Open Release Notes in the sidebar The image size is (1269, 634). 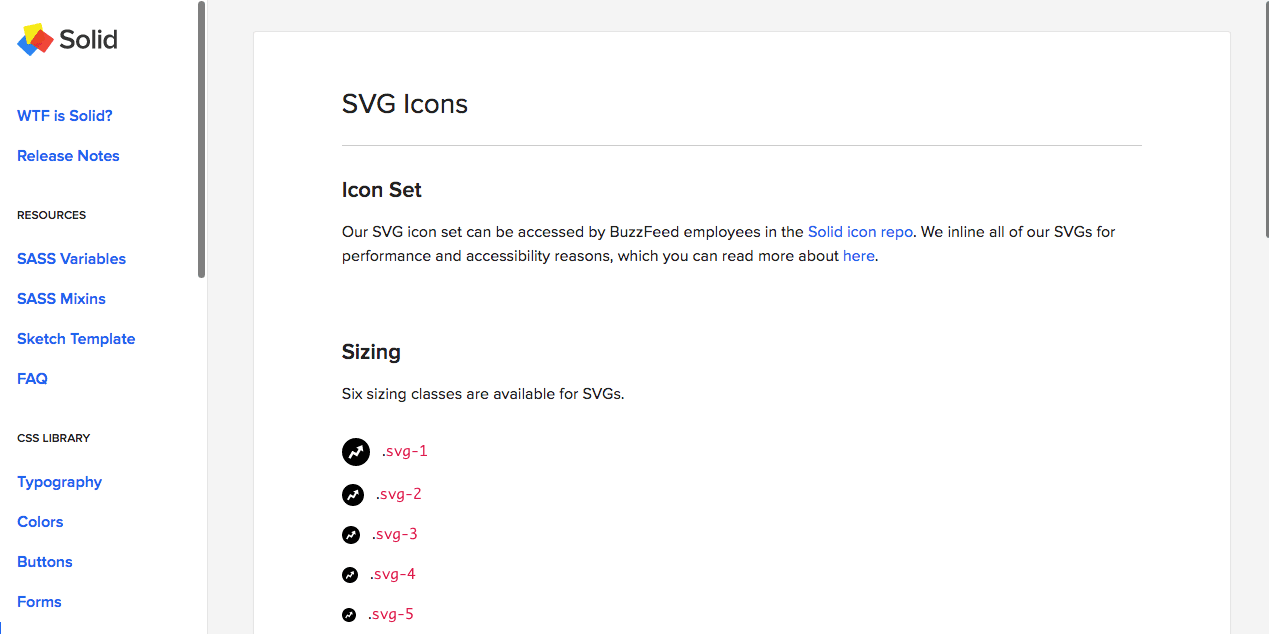tap(68, 156)
